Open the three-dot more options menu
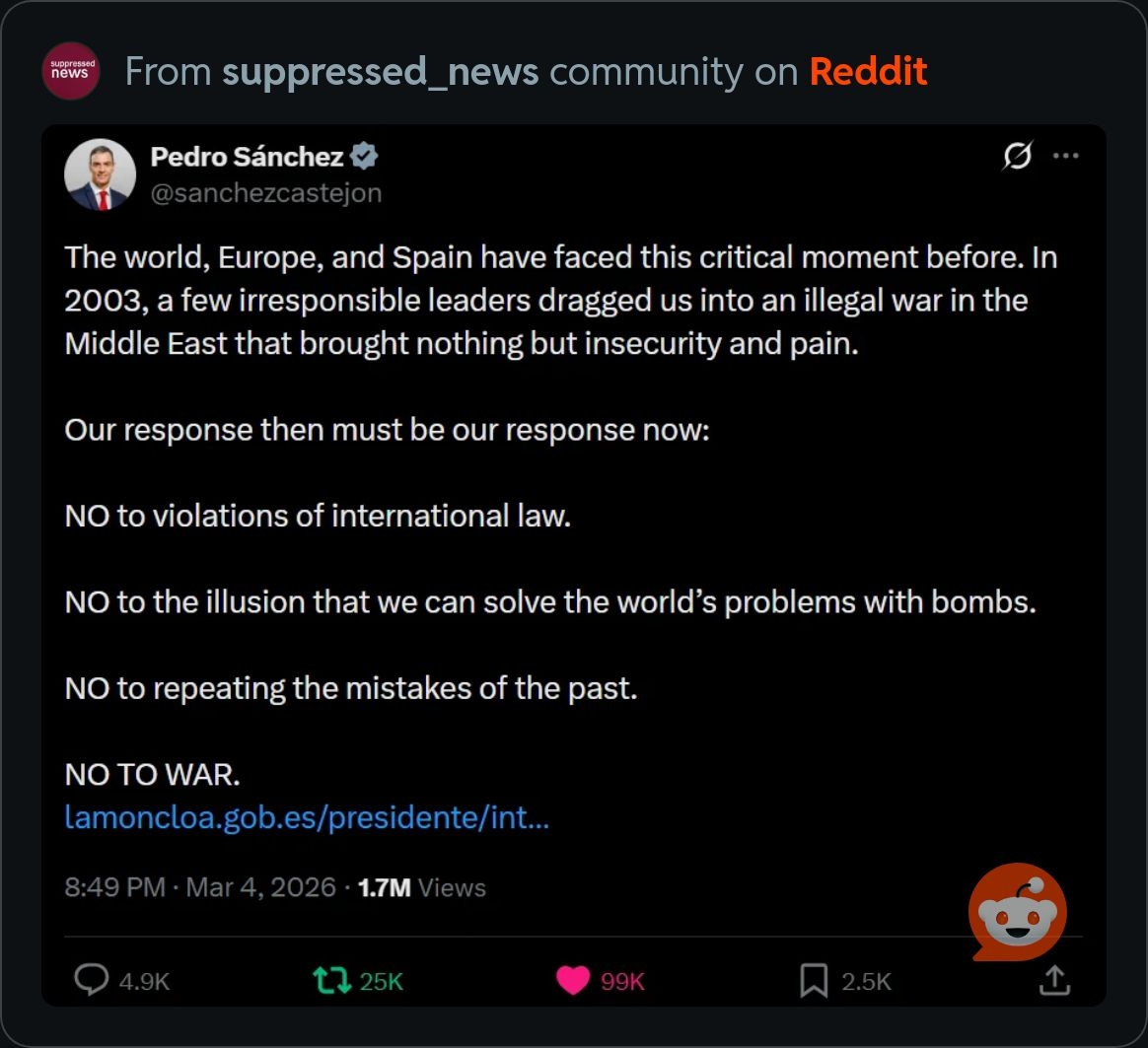The height and width of the screenshot is (1048, 1148). (x=1066, y=156)
